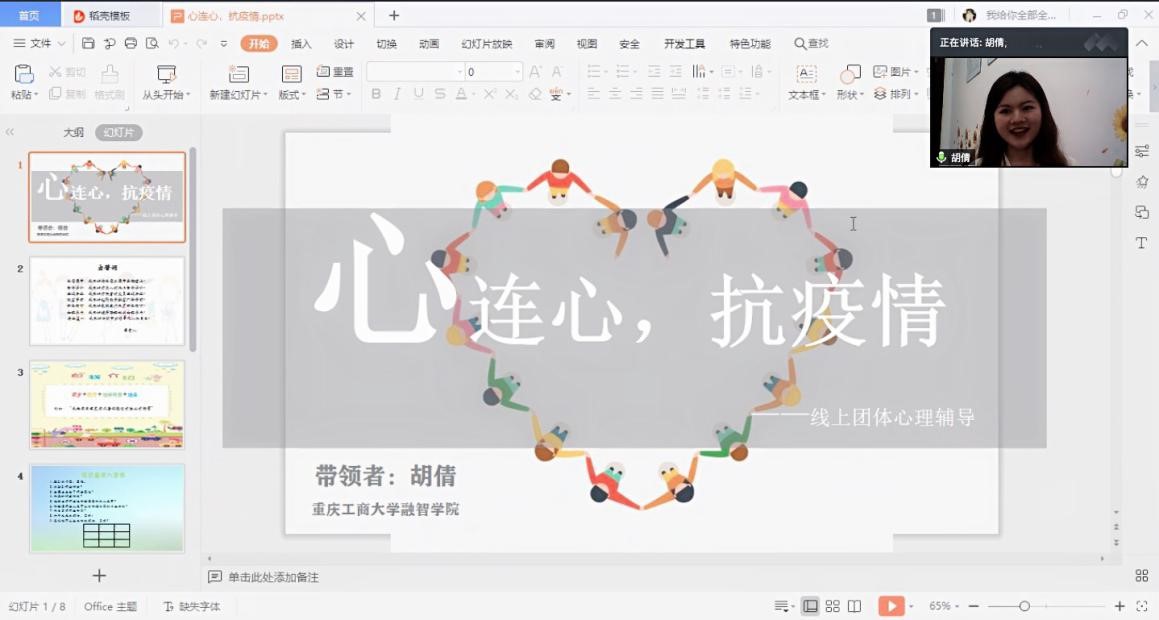Insert a text box with 文本框 icon
1159x620 pixels.
click(x=806, y=75)
